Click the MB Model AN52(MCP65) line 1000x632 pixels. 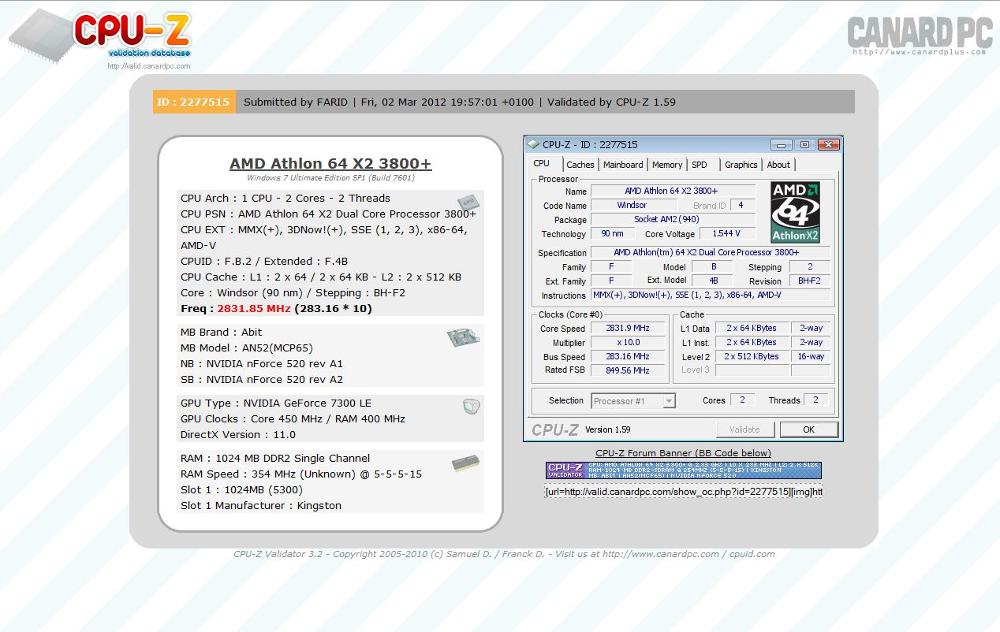(x=247, y=348)
